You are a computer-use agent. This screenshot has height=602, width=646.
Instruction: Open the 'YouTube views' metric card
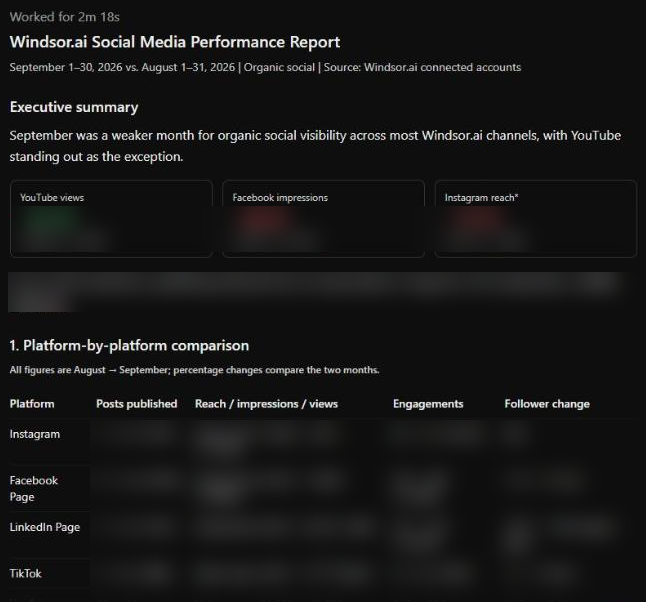[x=111, y=219]
